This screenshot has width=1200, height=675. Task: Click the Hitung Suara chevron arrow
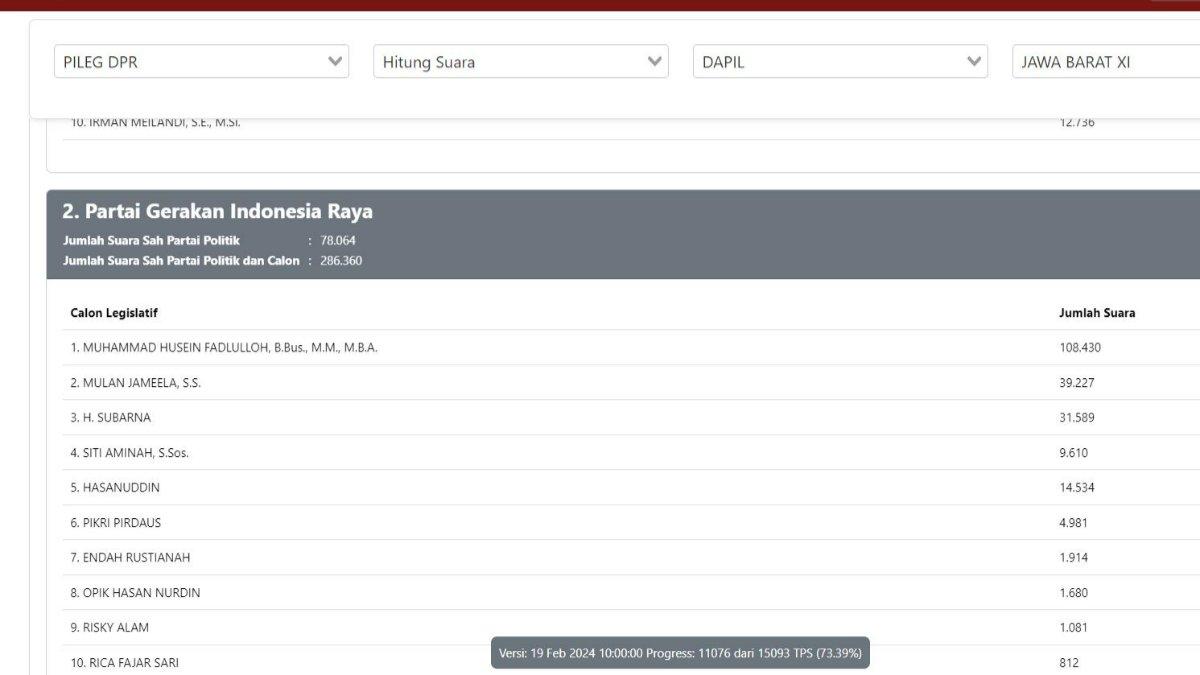click(655, 61)
